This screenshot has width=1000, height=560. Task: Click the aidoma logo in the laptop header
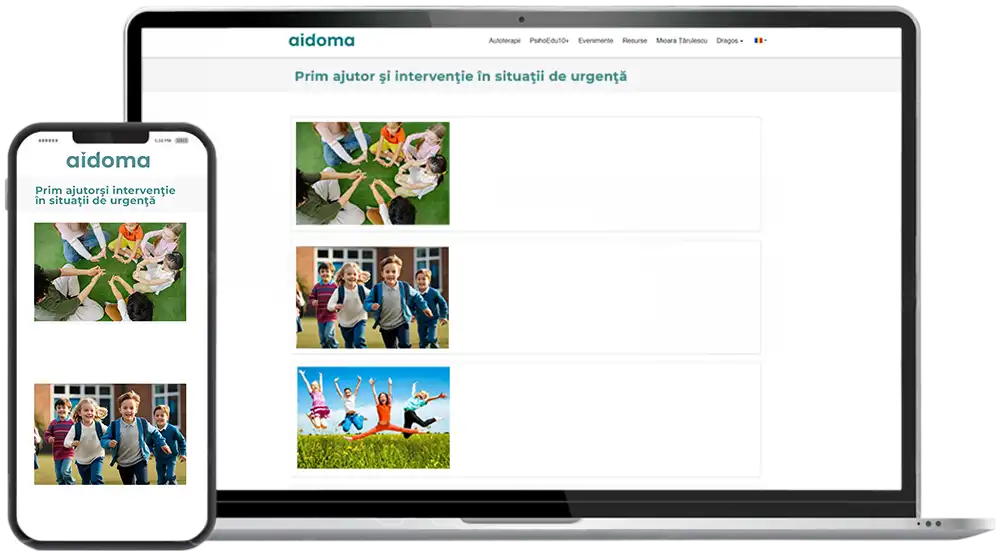pos(321,40)
